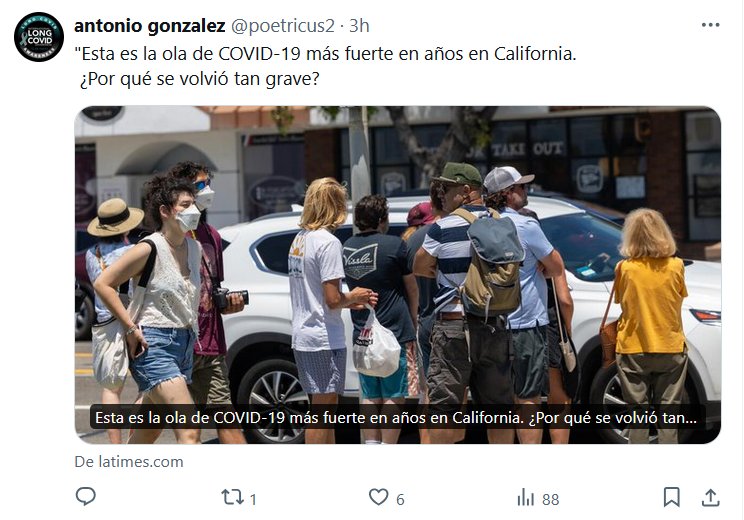Click the view count number 88
Viewport: 744px width, 520px height.
tap(550, 499)
